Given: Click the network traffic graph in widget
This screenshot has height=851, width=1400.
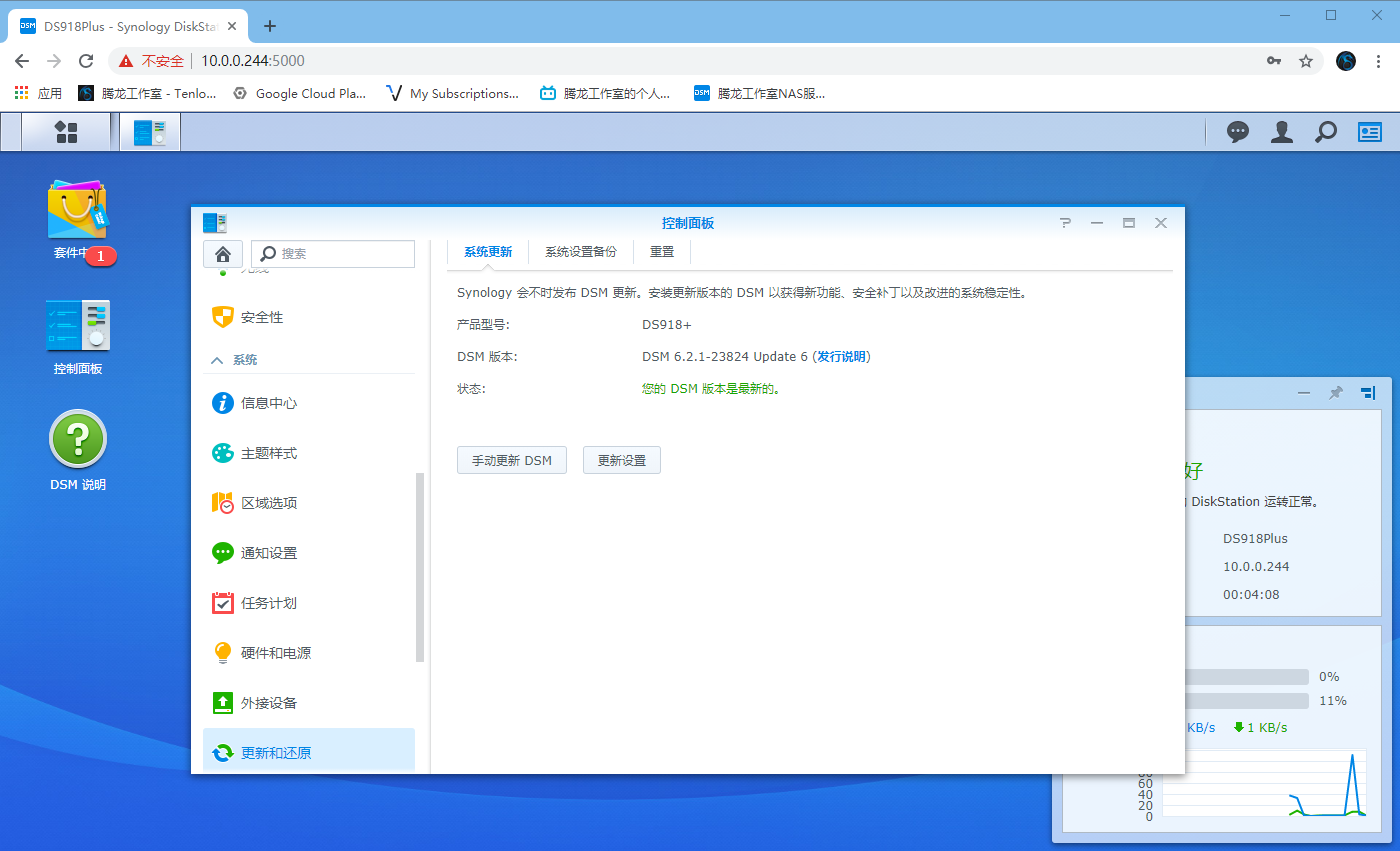Looking at the screenshot, I should (x=1265, y=785).
